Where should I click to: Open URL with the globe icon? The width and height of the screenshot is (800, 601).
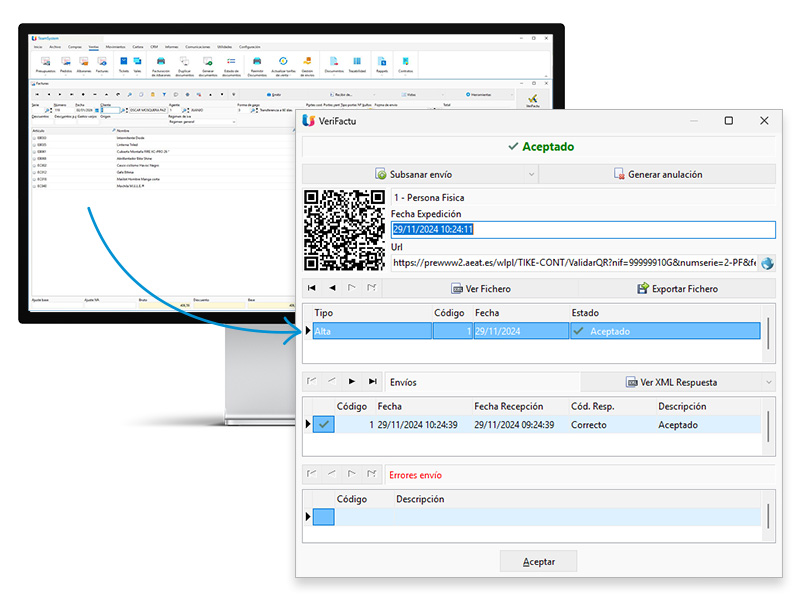[767, 263]
